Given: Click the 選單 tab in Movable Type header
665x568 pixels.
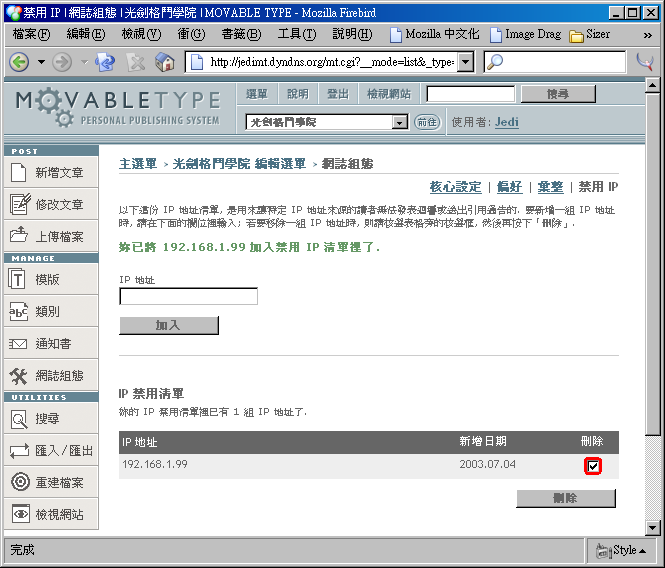Looking at the screenshot, I should point(257,94).
